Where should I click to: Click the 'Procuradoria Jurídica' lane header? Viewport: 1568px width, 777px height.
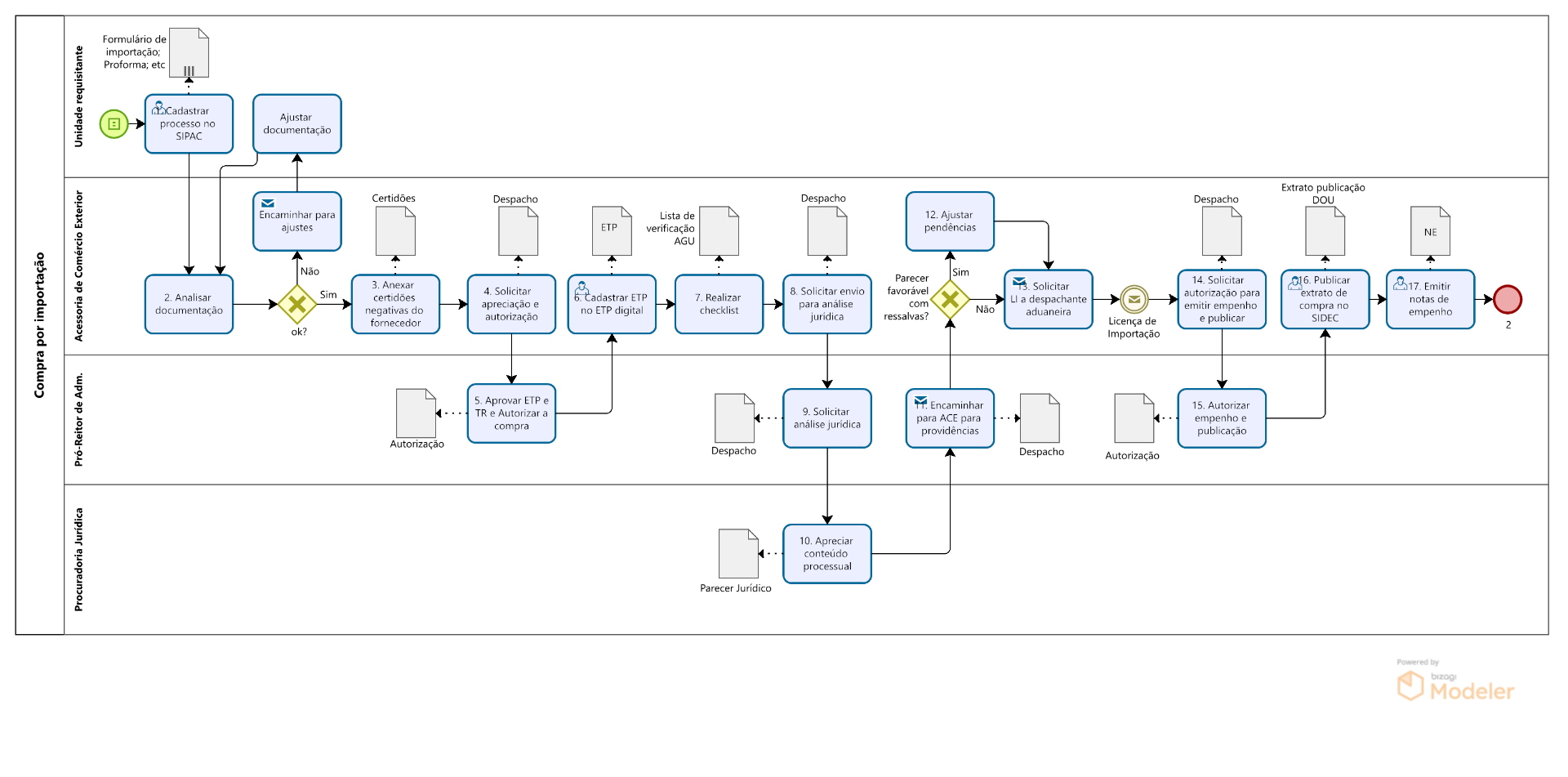pyautogui.click(x=79, y=560)
